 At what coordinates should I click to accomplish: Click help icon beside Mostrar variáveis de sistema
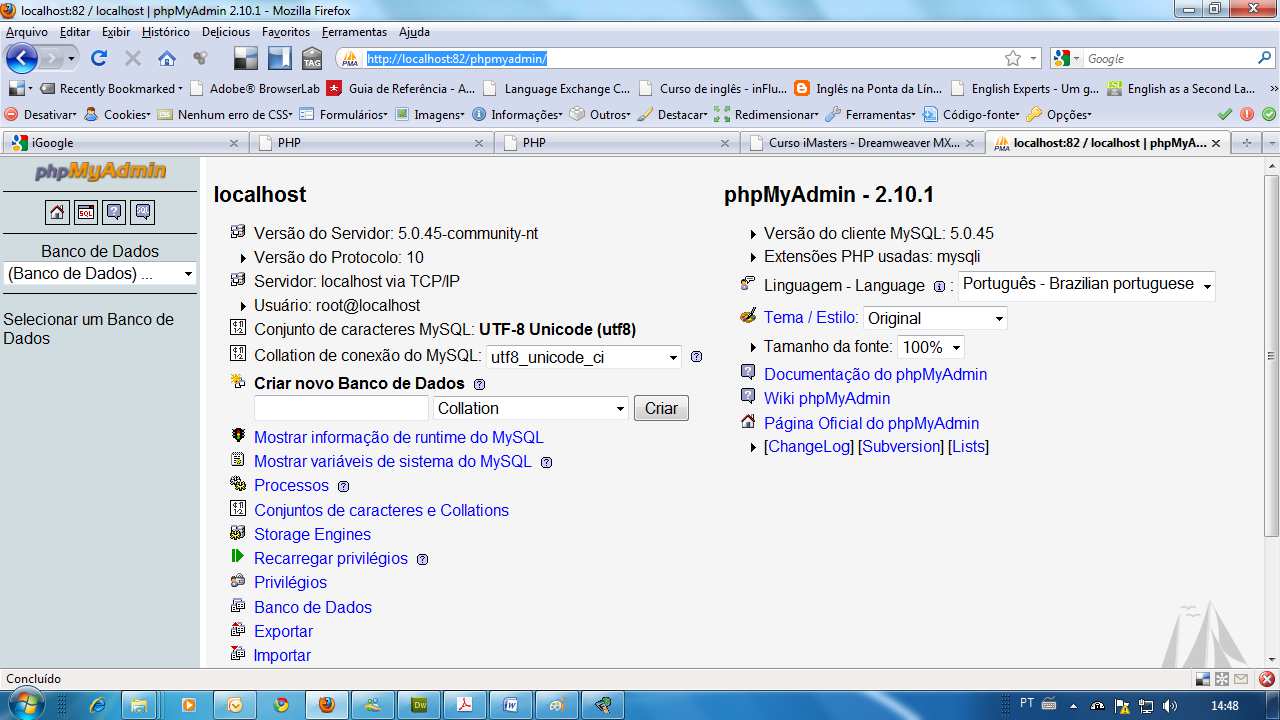click(x=546, y=463)
